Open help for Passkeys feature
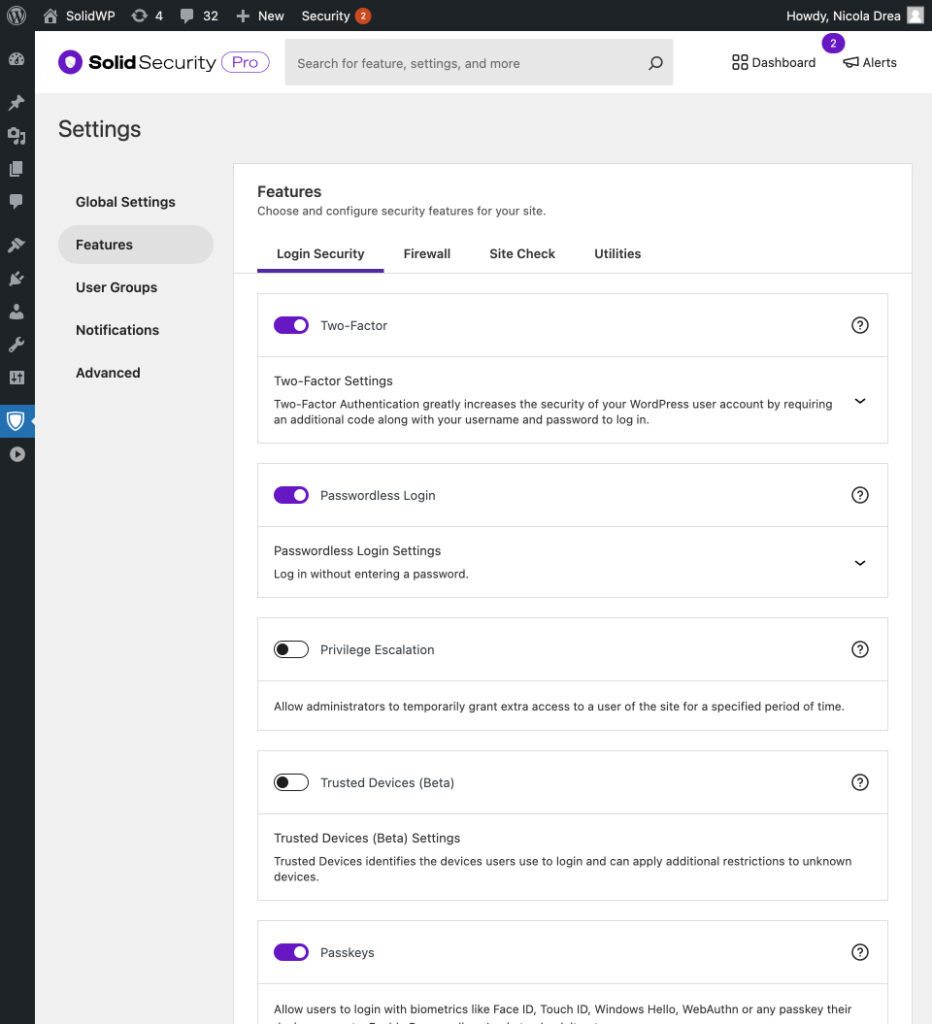Viewport: 932px width, 1024px height. click(859, 952)
